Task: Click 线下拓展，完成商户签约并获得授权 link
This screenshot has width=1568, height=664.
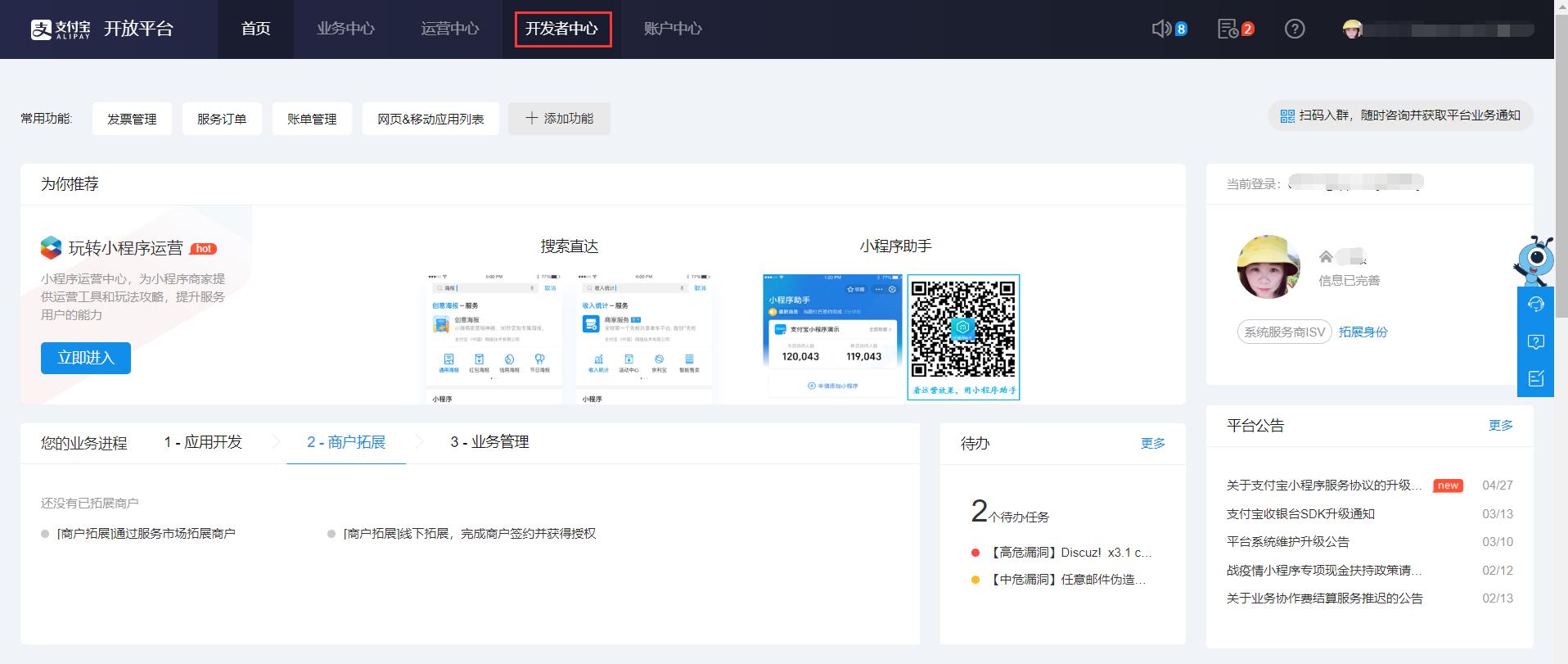Action: coord(469,534)
